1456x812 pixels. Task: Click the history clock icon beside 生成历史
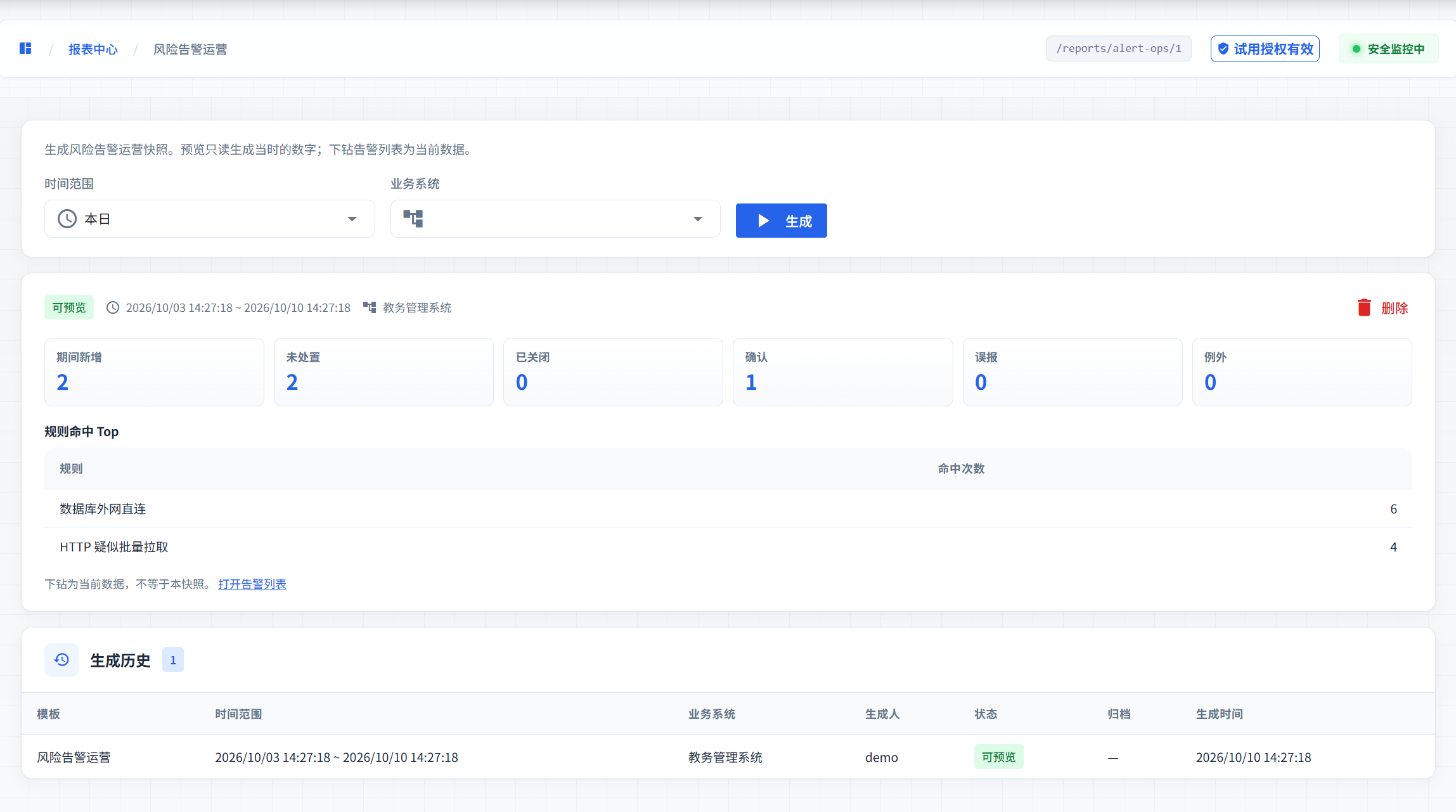pos(61,660)
